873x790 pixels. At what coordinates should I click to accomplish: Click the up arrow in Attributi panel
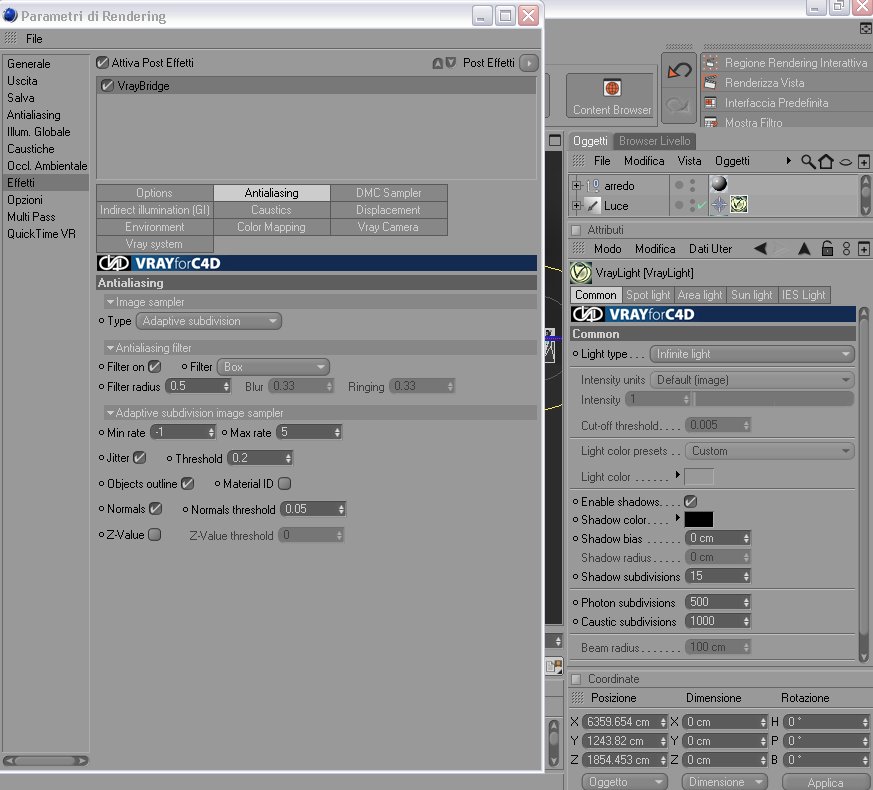point(803,248)
